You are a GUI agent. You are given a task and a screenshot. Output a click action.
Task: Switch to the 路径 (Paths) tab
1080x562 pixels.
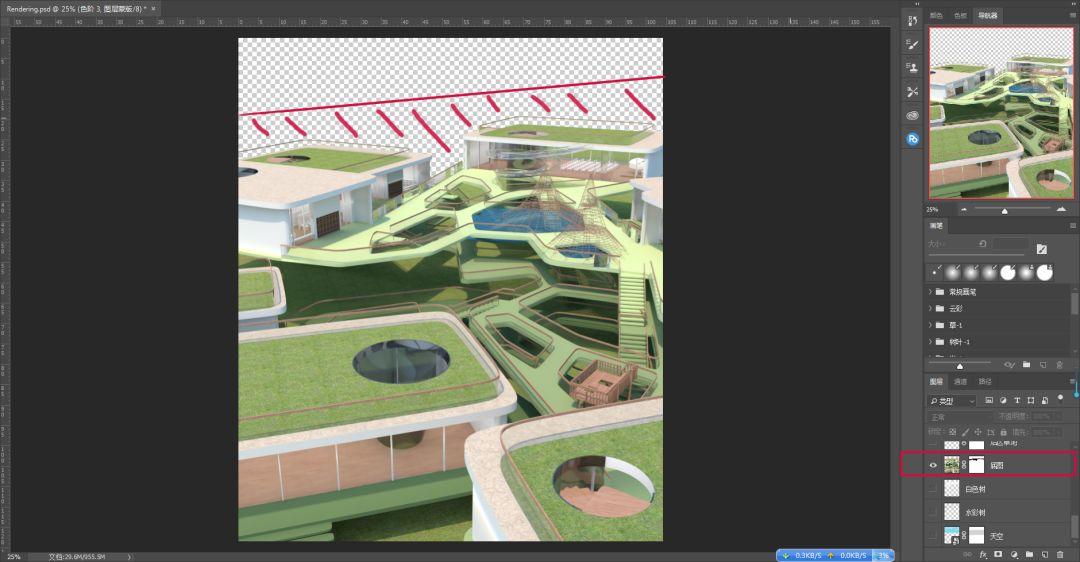pyautogui.click(x=985, y=382)
